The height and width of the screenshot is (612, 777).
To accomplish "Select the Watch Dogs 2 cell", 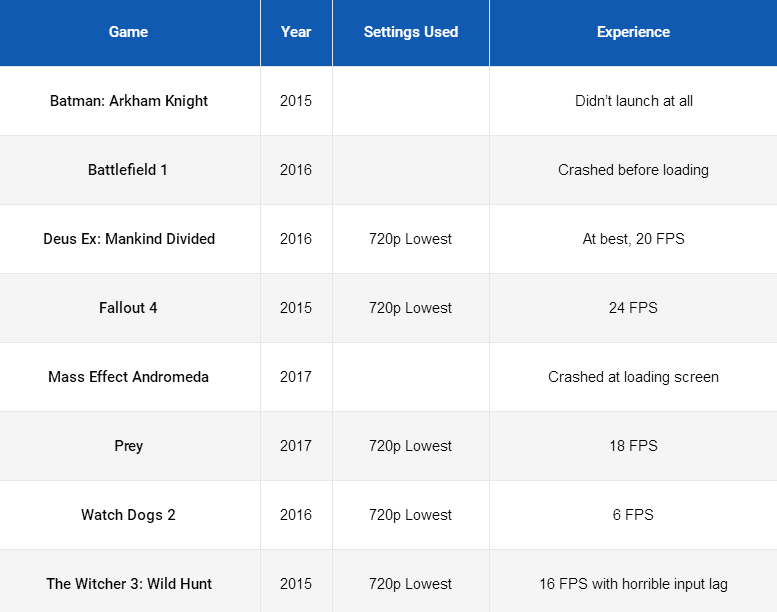I will 128,515.
